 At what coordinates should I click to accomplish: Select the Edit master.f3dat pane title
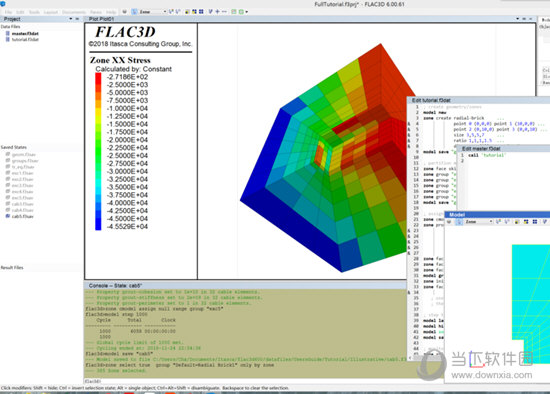tap(481, 149)
